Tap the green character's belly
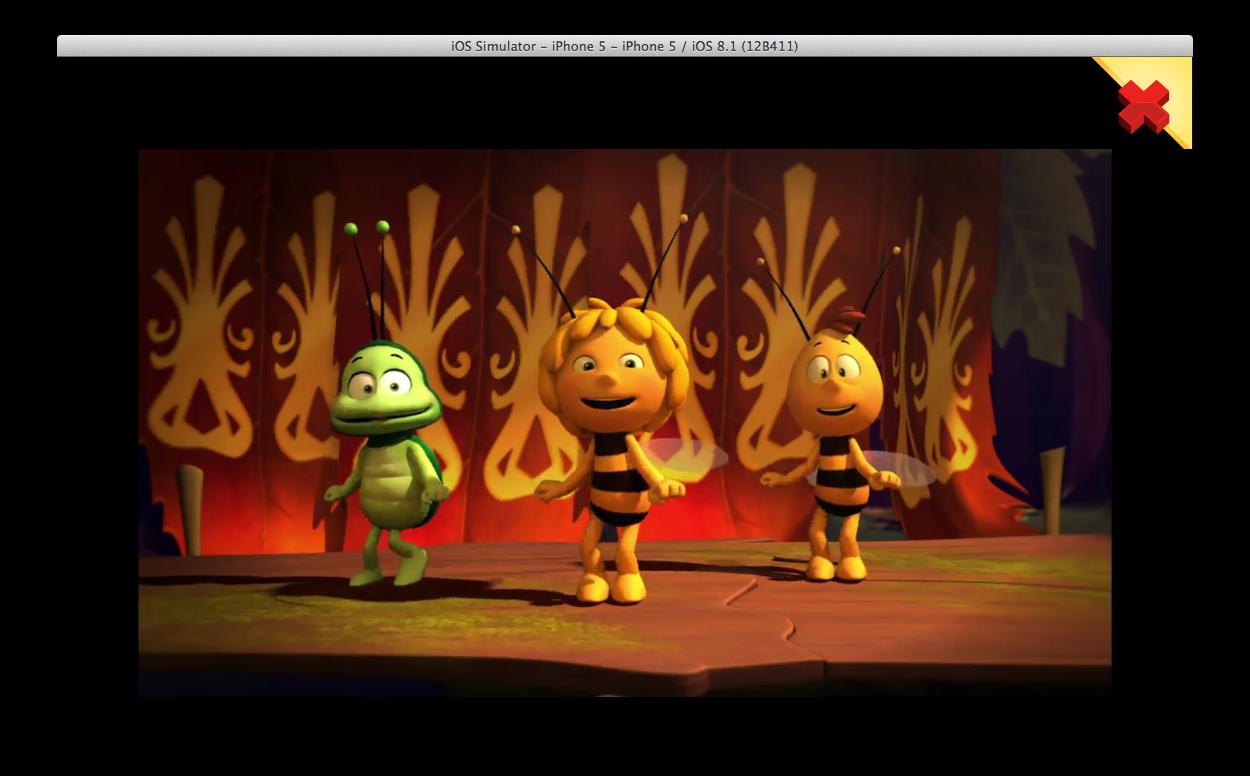The image size is (1250, 776). pyautogui.click(x=386, y=488)
